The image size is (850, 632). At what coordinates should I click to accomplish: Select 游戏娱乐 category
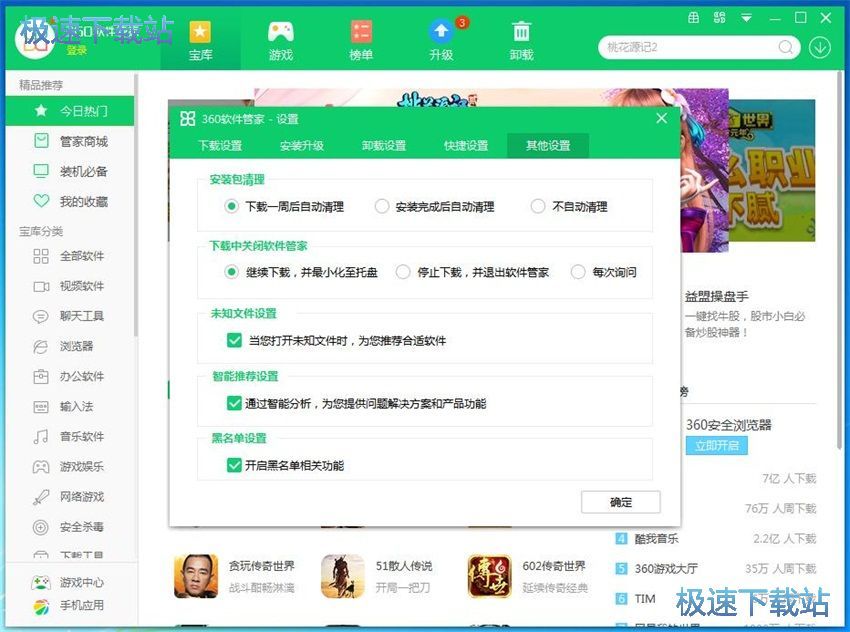[x=69, y=467]
